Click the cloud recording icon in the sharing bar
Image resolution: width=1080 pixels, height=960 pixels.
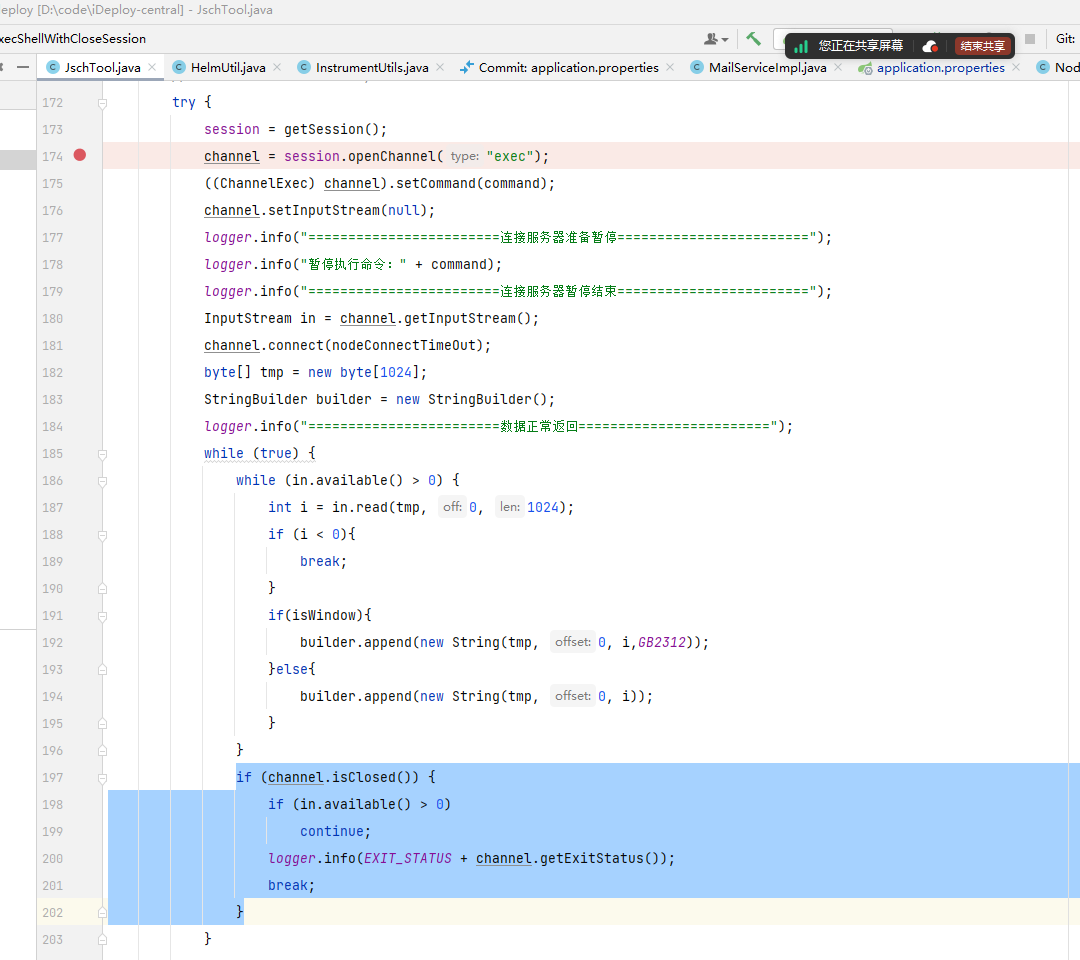[930, 46]
